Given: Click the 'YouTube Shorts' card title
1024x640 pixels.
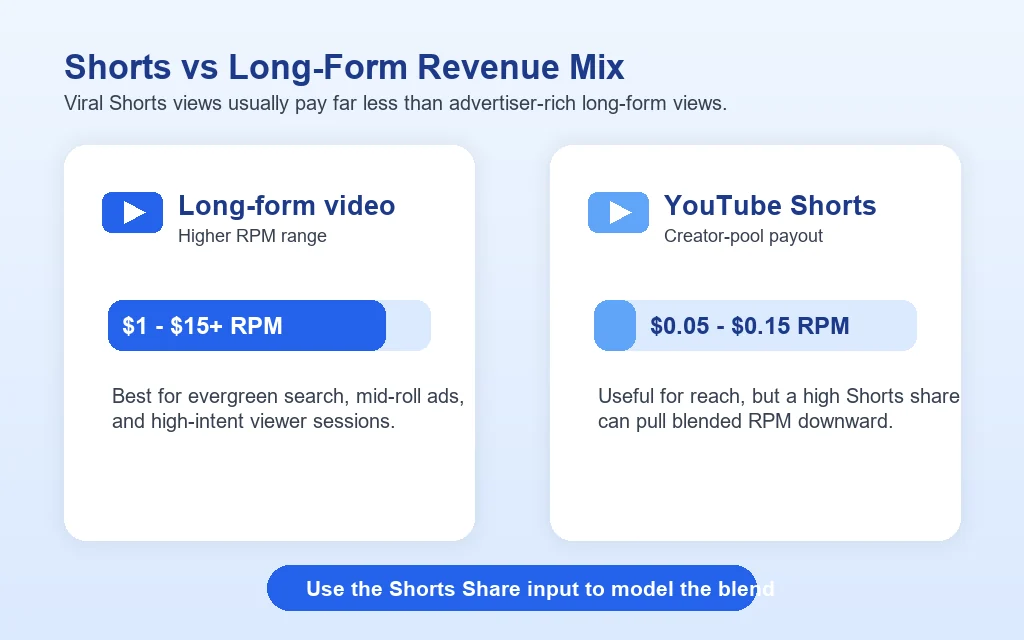Looking at the screenshot, I should 770,205.
